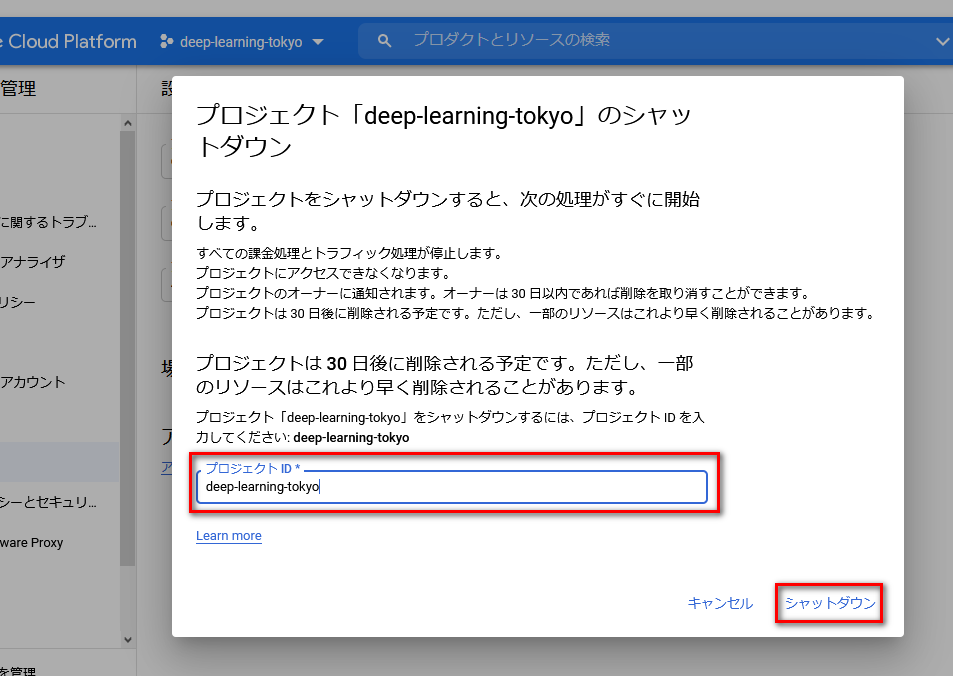Select the highlighted active sidebar item
The image size is (953, 676).
pyautogui.click(x=60, y=462)
